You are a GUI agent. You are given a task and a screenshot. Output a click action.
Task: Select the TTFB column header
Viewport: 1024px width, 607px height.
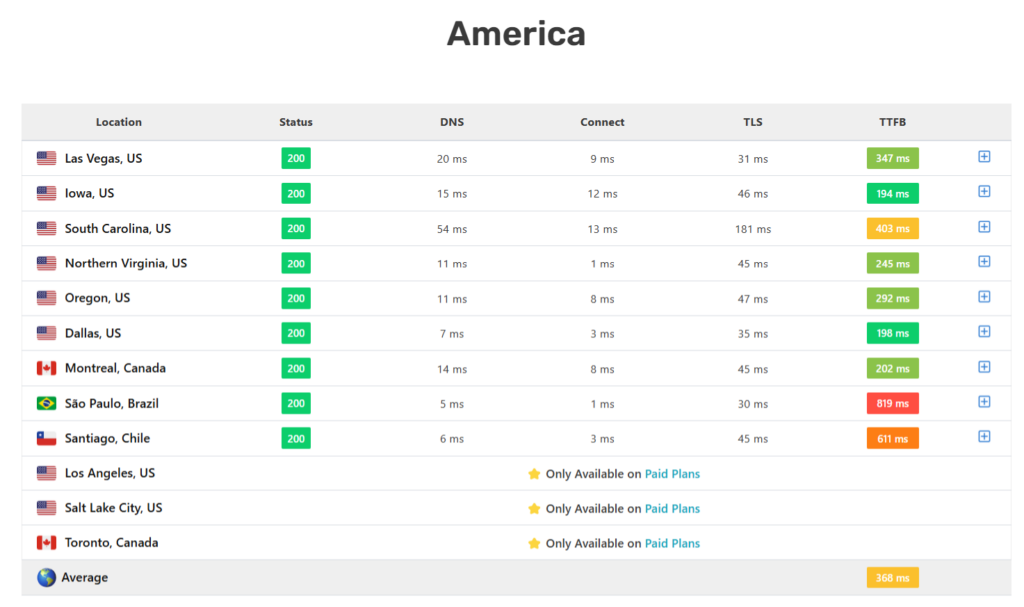(x=892, y=122)
